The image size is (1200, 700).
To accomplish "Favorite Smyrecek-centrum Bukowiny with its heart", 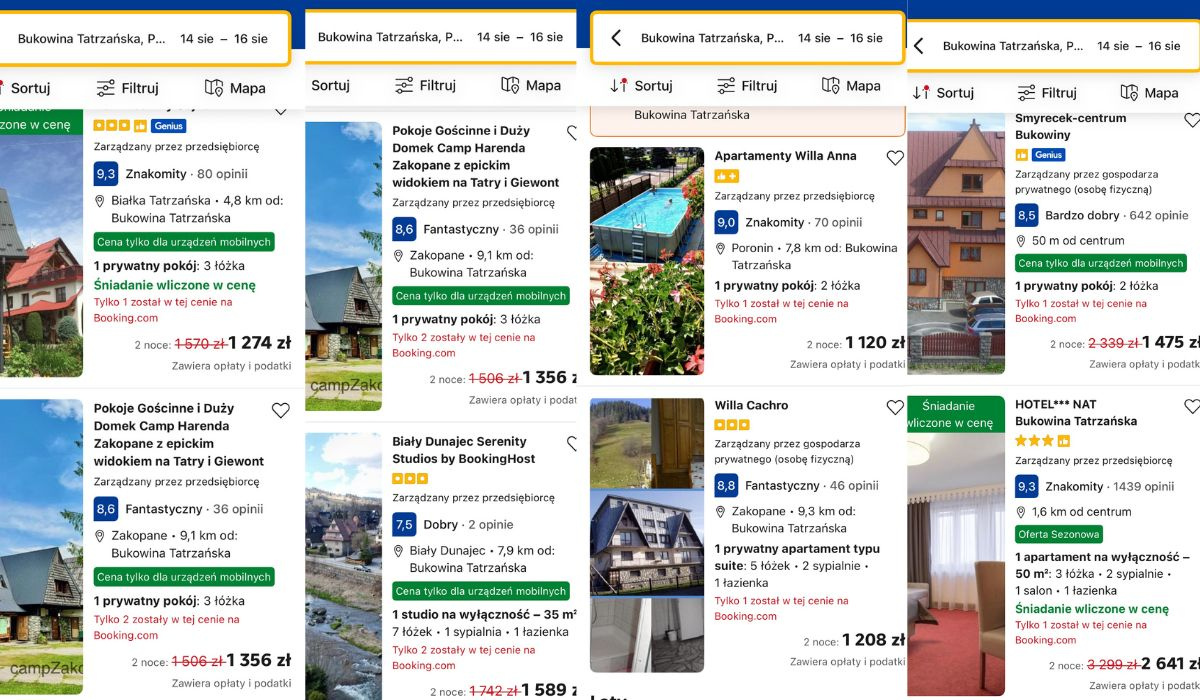I will pos(1192,120).
